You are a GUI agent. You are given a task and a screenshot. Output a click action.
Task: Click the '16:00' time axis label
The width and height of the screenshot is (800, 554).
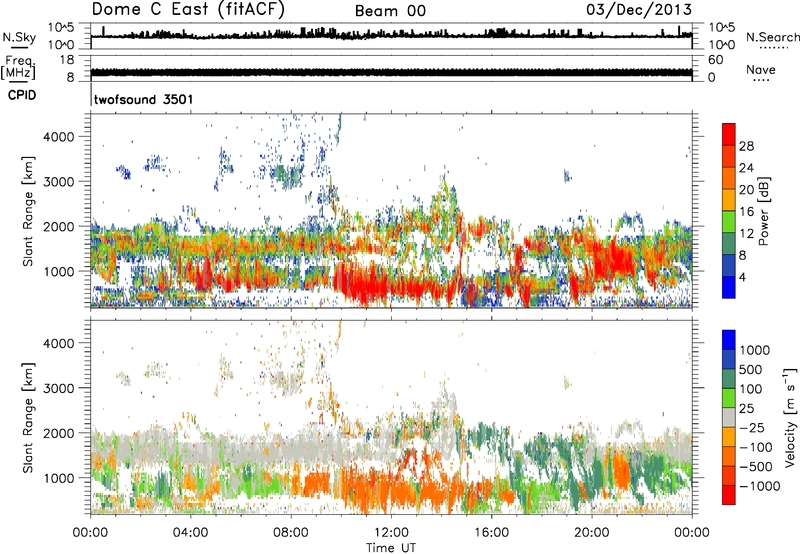pyautogui.click(x=491, y=533)
